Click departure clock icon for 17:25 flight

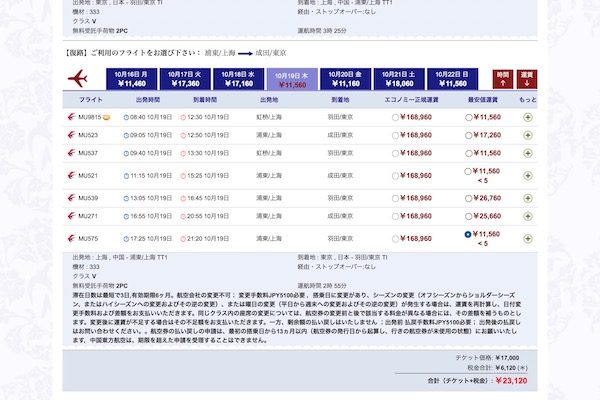pyautogui.click(x=126, y=239)
